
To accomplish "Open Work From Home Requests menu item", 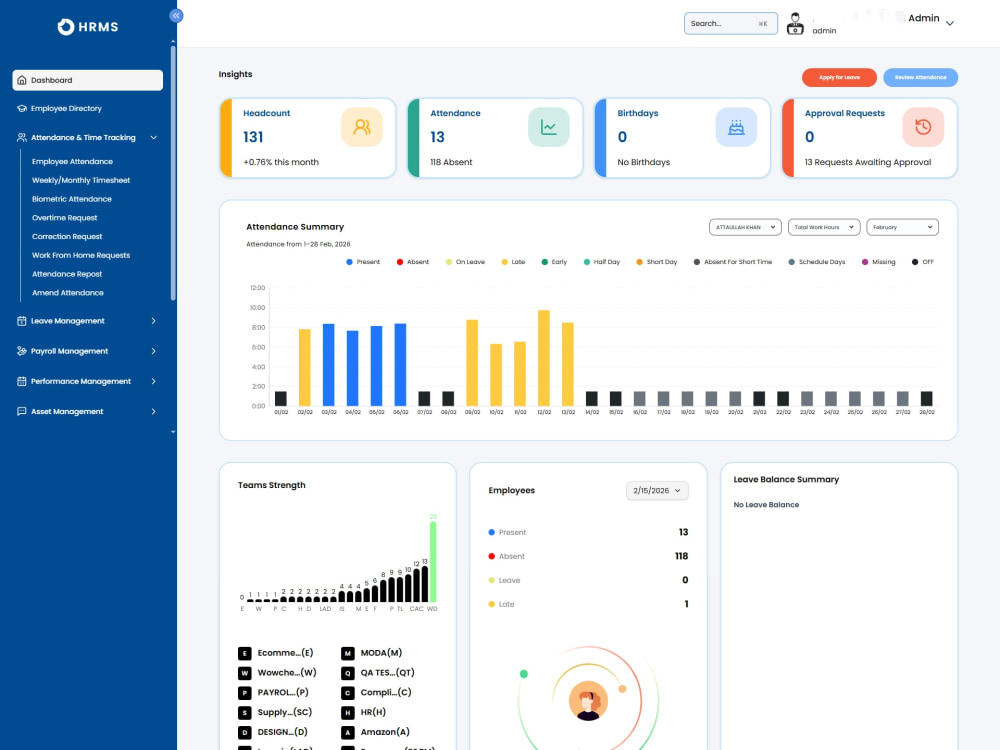I will coord(81,255).
